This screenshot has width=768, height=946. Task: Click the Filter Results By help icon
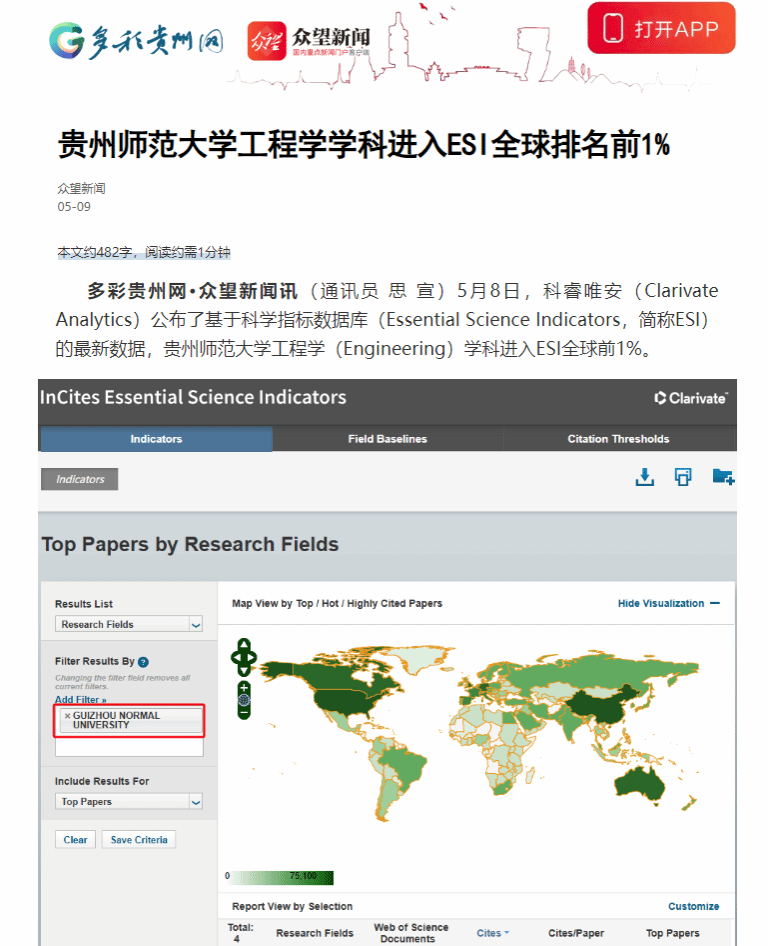143,662
